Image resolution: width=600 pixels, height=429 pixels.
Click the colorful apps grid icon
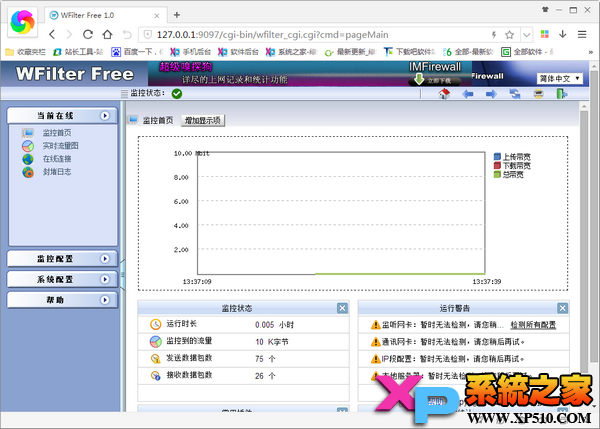point(545,34)
